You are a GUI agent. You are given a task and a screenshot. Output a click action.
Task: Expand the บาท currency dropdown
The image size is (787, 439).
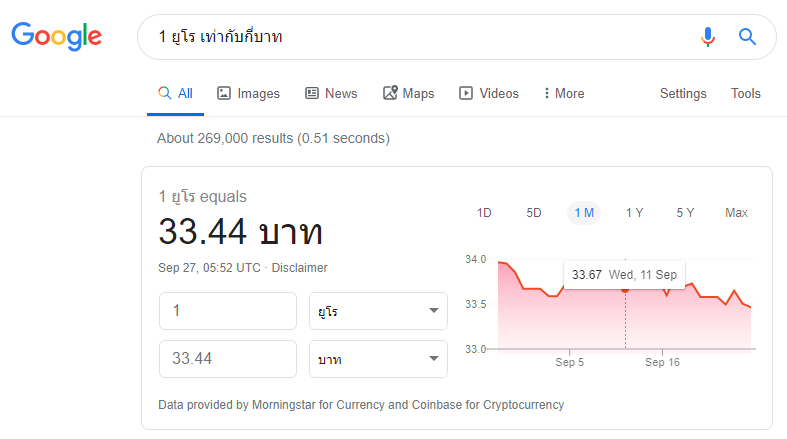[x=377, y=359]
